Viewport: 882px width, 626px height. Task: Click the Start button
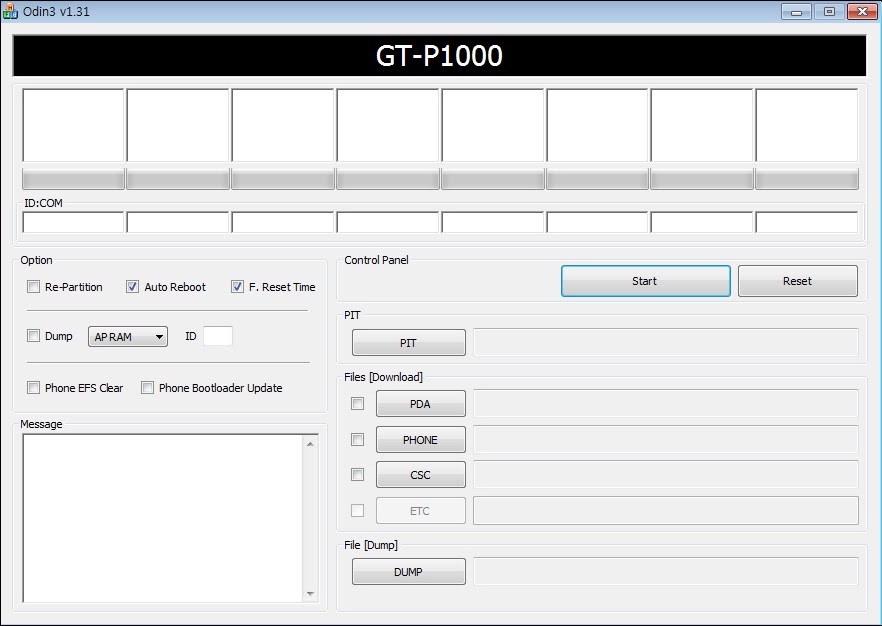coord(646,281)
